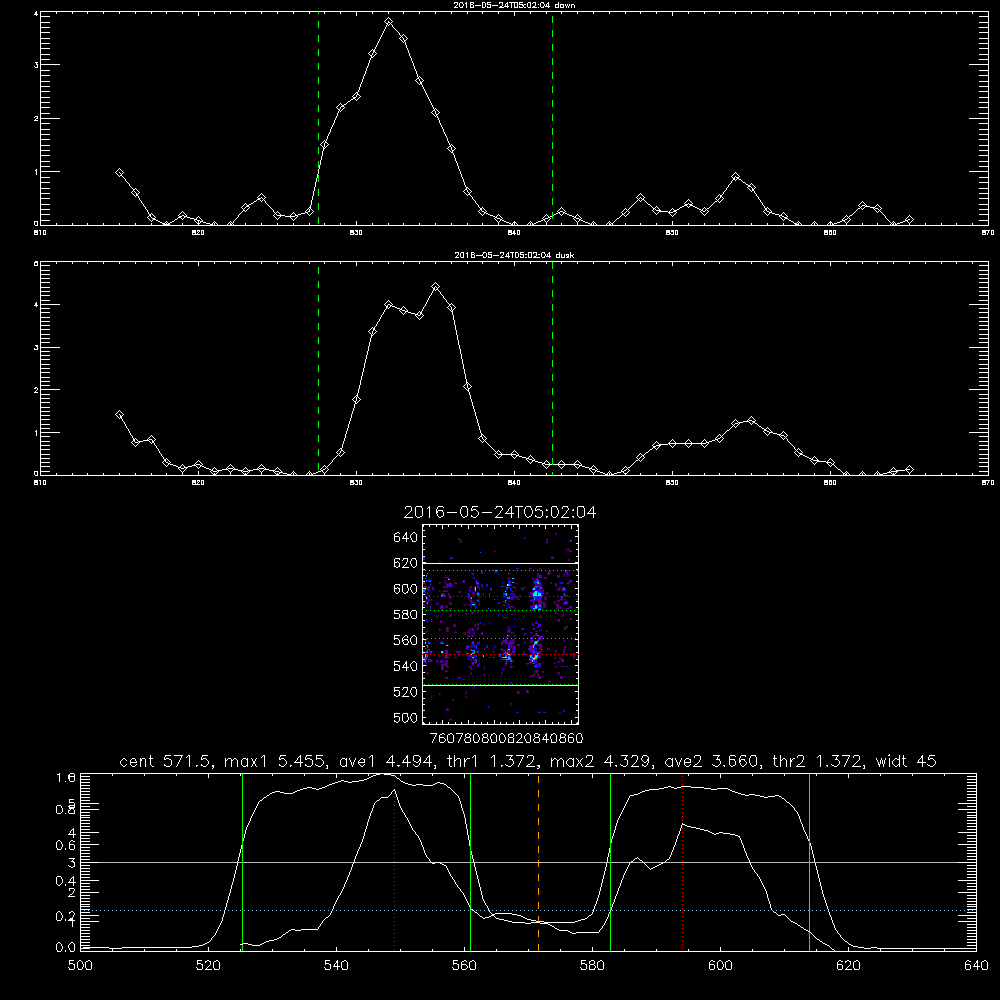This screenshot has width=1000, height=1000.
Task: Click the x-axis label 540 on bottom plot
Action: point(336,966)
